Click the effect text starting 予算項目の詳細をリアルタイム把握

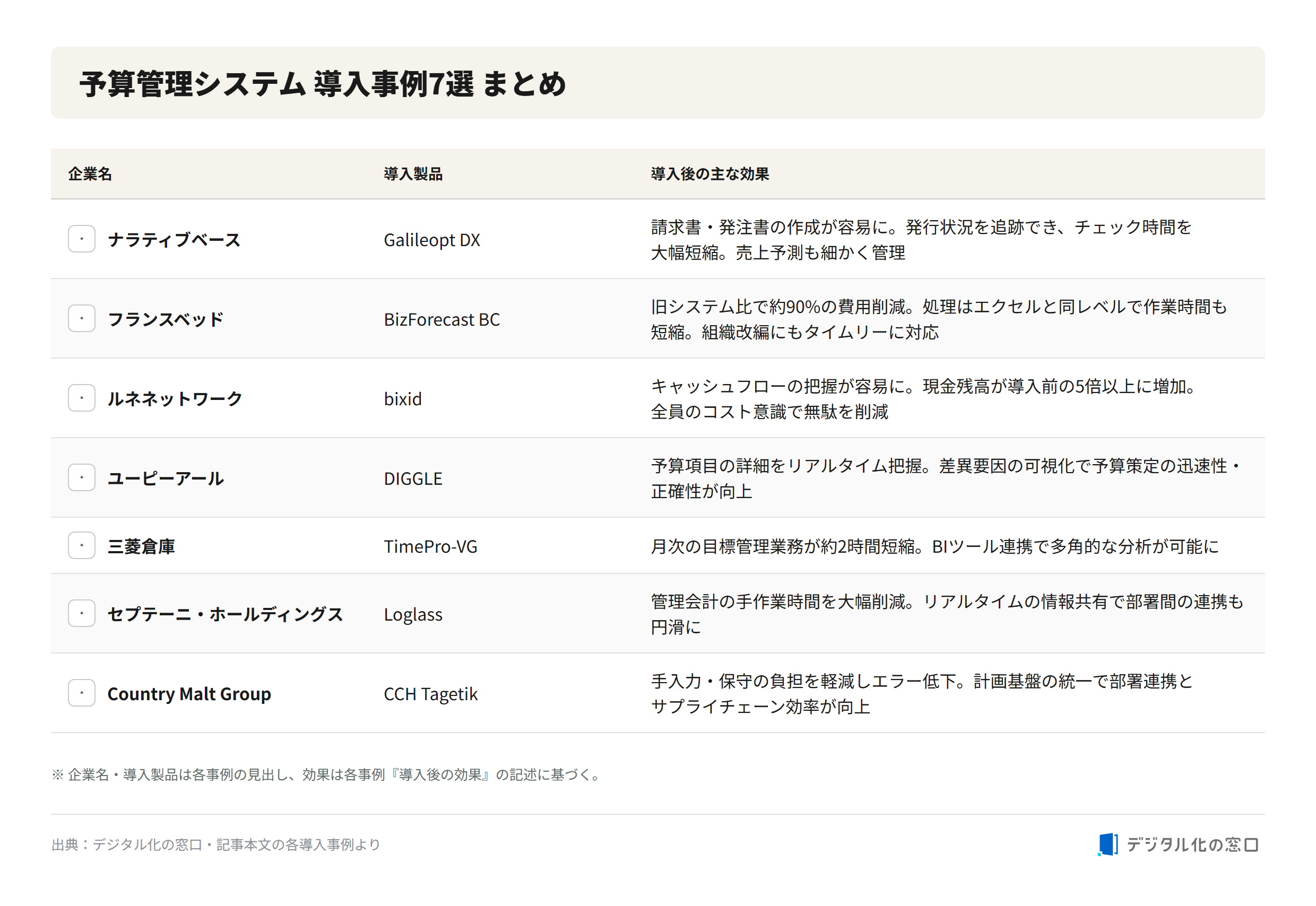(946, 478)
